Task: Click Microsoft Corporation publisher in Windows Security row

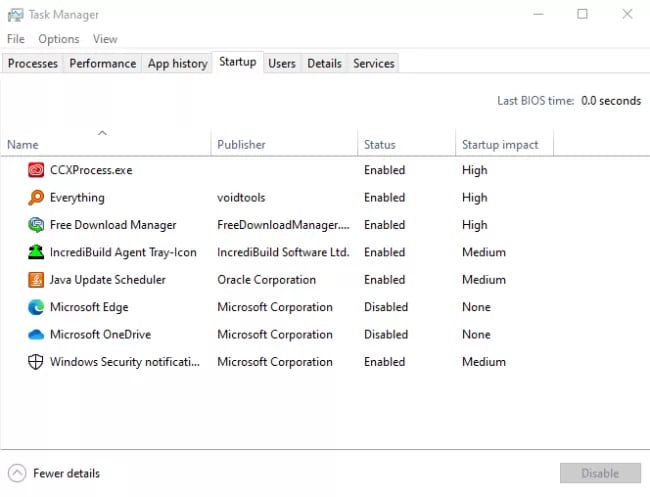Action: pyautogui.click(x=275, y=361)
